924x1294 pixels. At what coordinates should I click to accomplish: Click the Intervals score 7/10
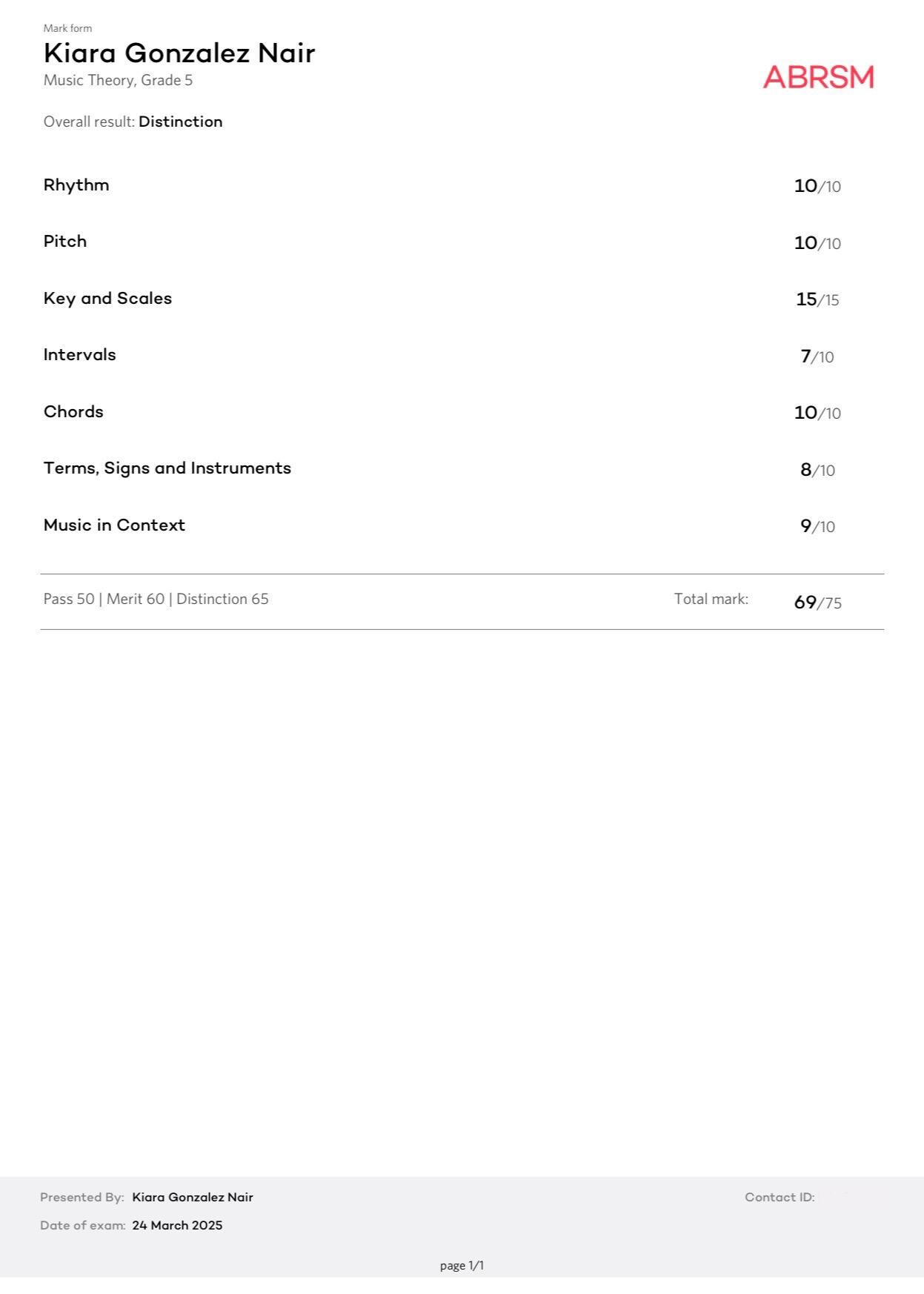point(817,356)
